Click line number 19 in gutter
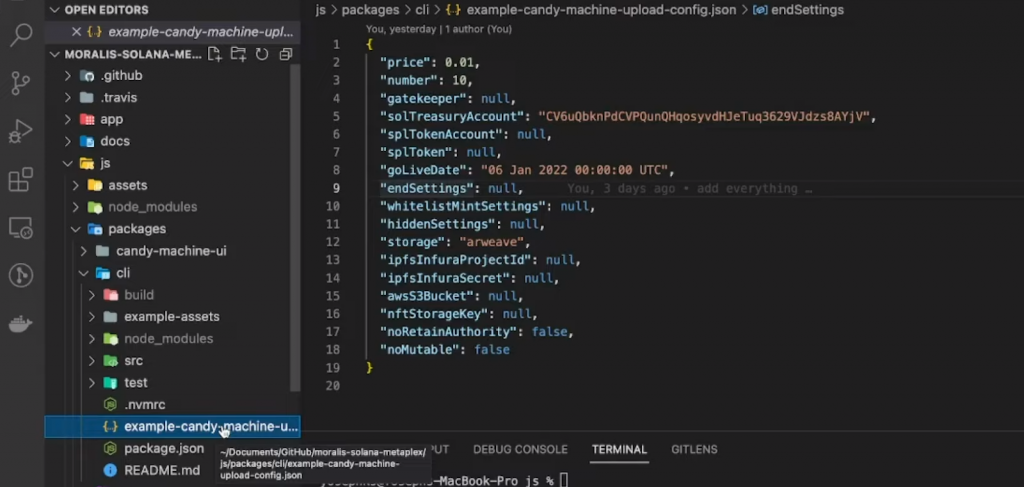This screenshot has width=1024, height=487. [332, 368]
